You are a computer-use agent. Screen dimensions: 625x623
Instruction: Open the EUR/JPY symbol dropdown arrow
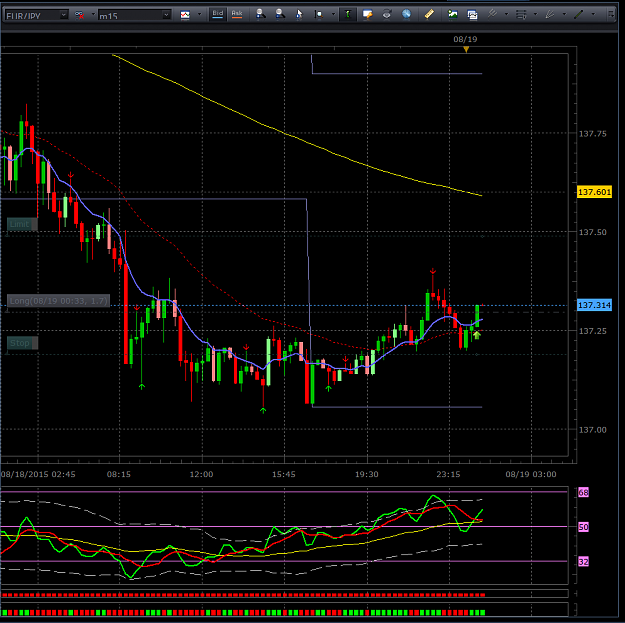[63, 15]
